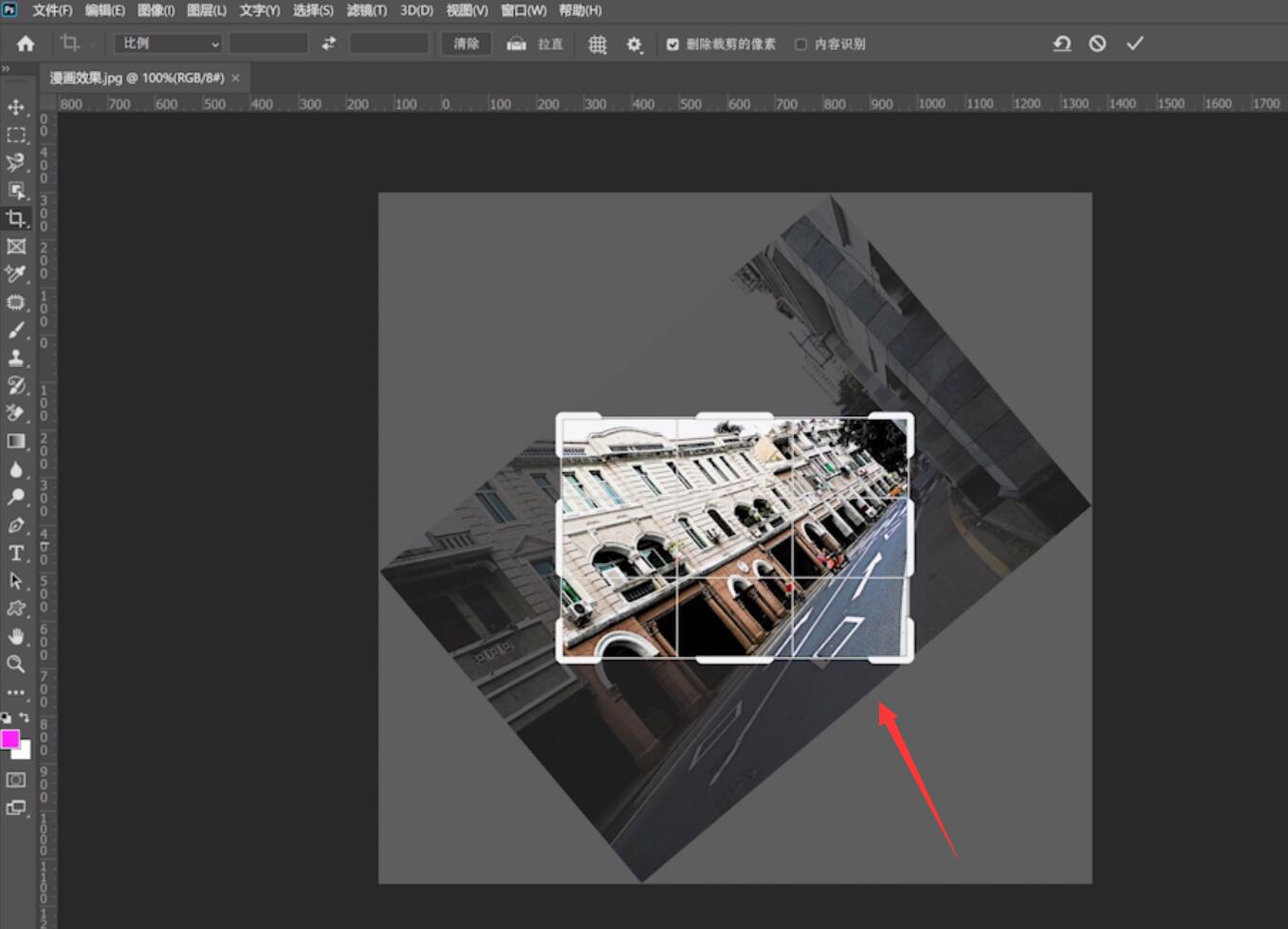Viewport: 1288px width, 929px height.
Task: Commit the crop with checkmark
Action: pyautogui.click(x=1134, y=44)
